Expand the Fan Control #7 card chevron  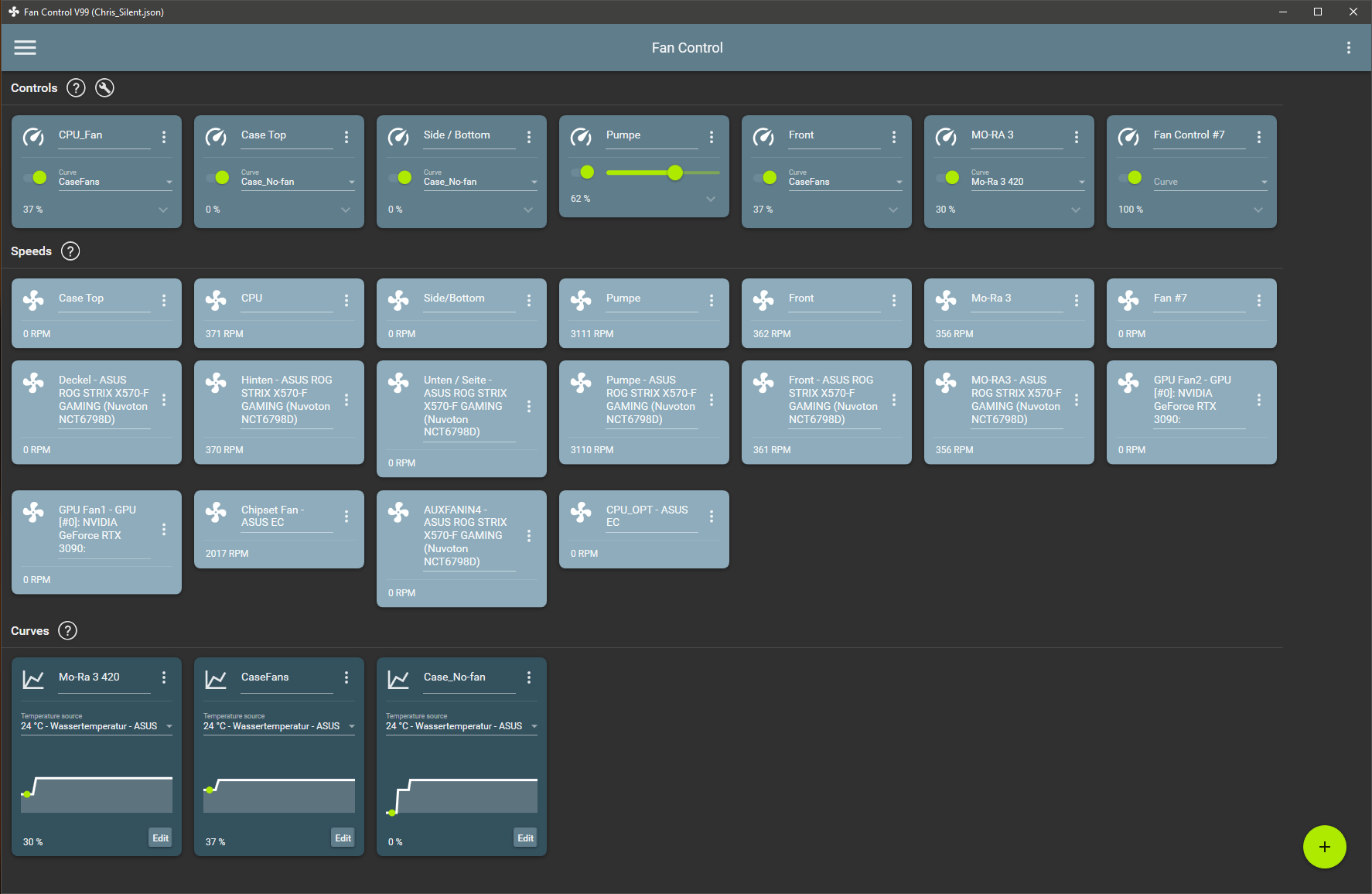[x=1258, y=210]
